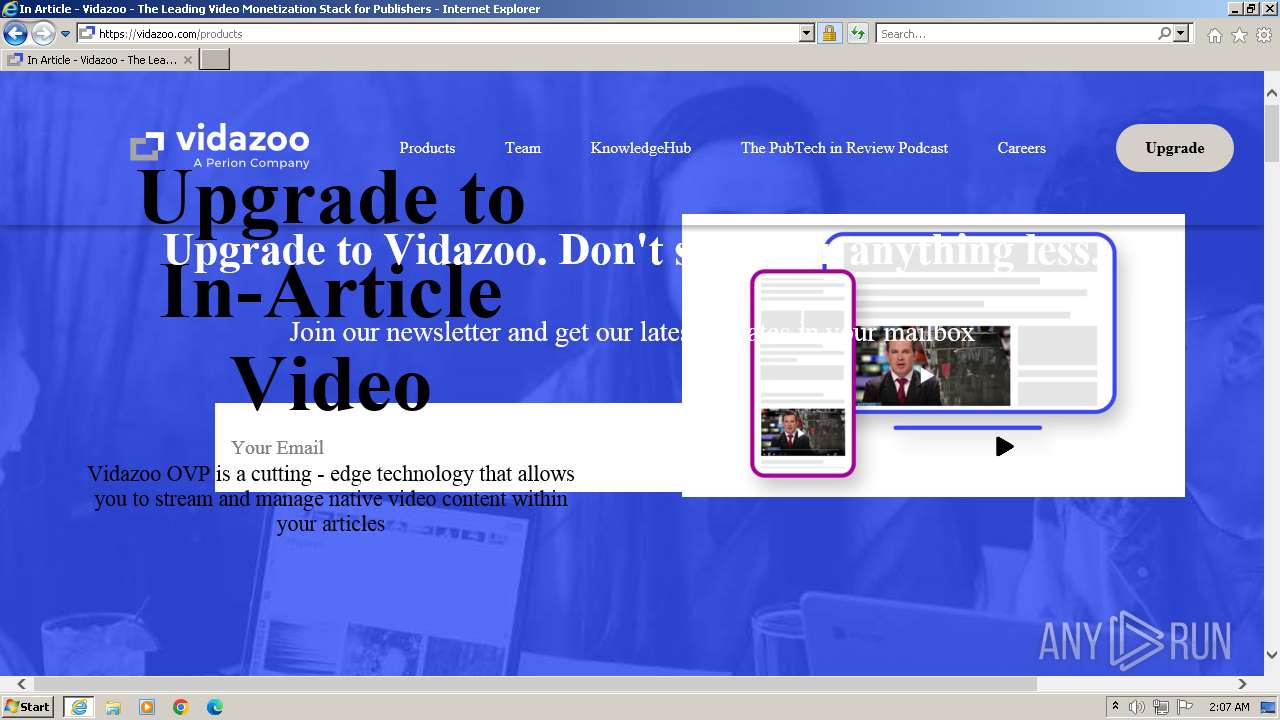The height and width of the screenshot is (720, 1280).
Task: Open Favorites star icon
Action: 1239,35
